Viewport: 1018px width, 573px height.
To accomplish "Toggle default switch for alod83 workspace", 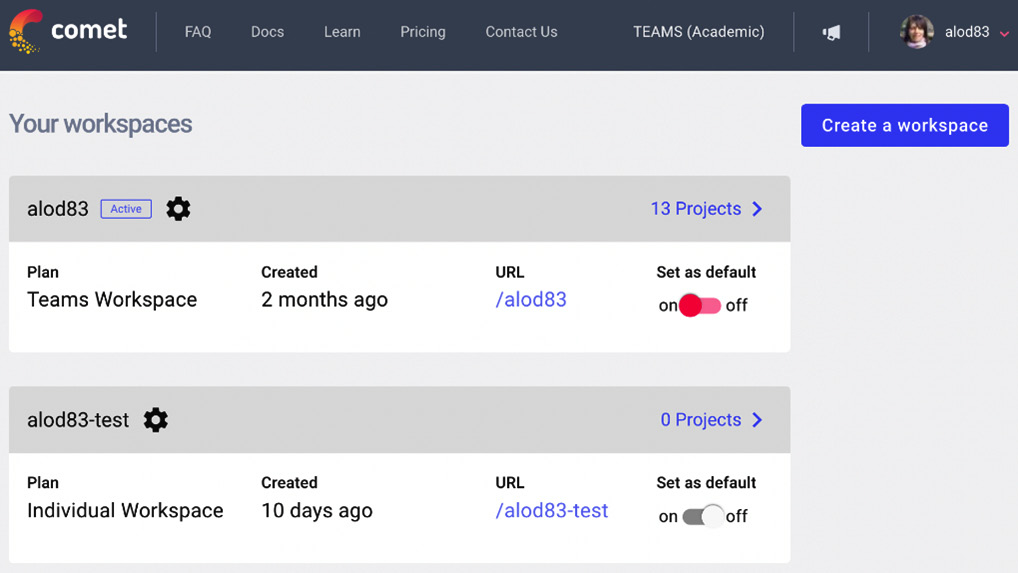I will tap(700, 305).
